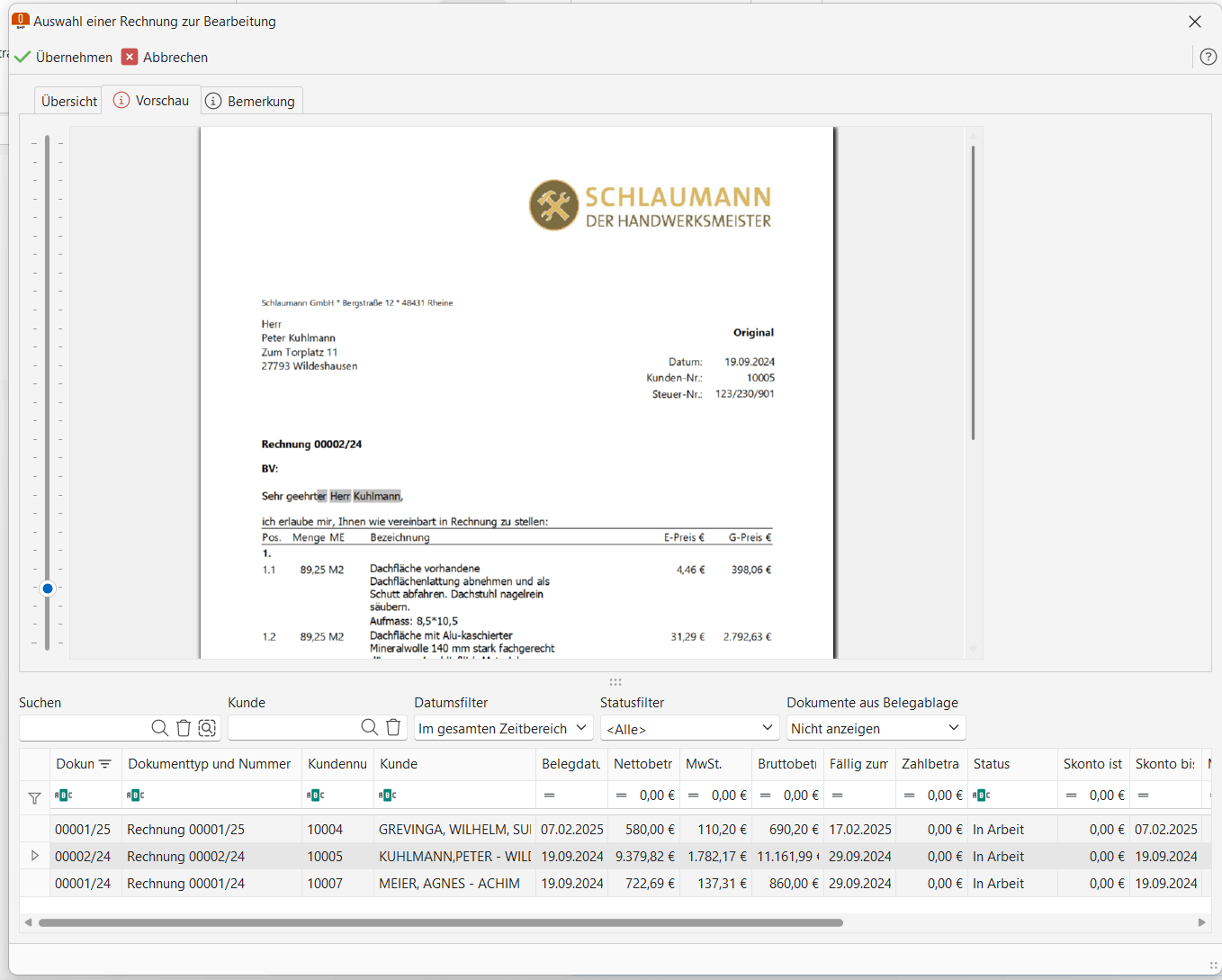Click the equals operator icon under MwSt.
This screenshot has height=980, width=1222.
pos(693,796)
